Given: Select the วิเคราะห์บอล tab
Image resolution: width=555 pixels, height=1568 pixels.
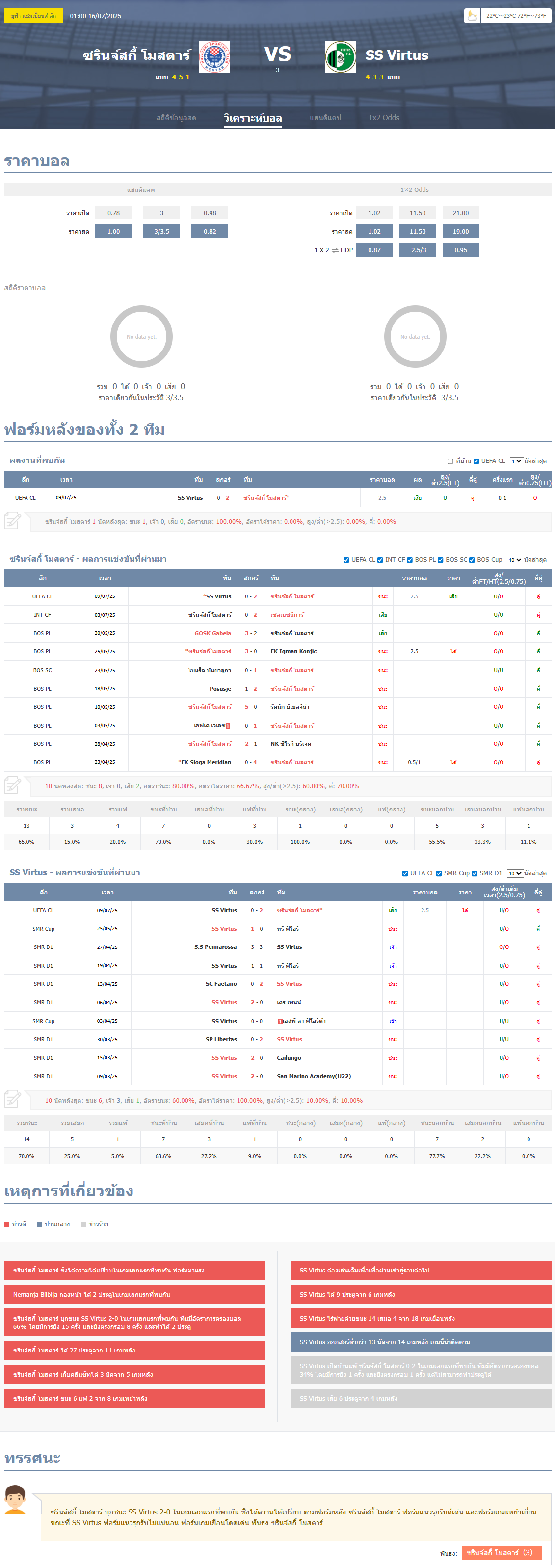Looking at the screenshot, I should coord(253,118).
